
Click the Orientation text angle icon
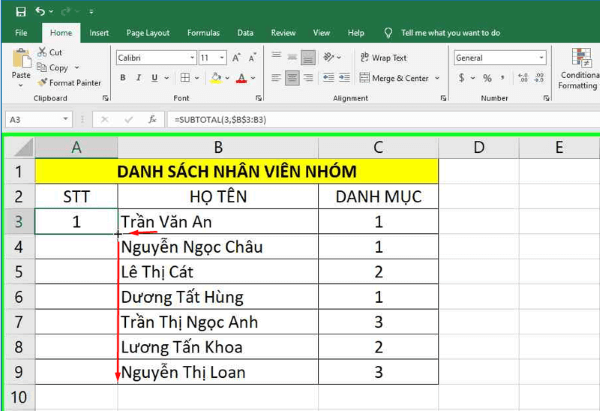pyautogui.click(x=328, y=57)
